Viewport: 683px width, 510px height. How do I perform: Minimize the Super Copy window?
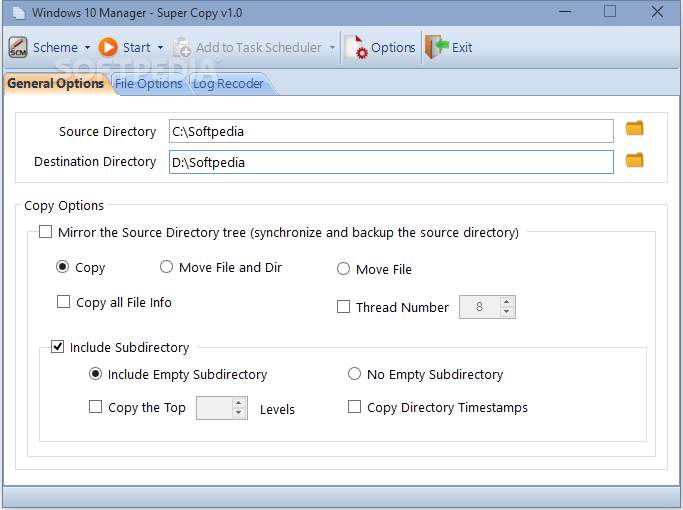[565, 12]
